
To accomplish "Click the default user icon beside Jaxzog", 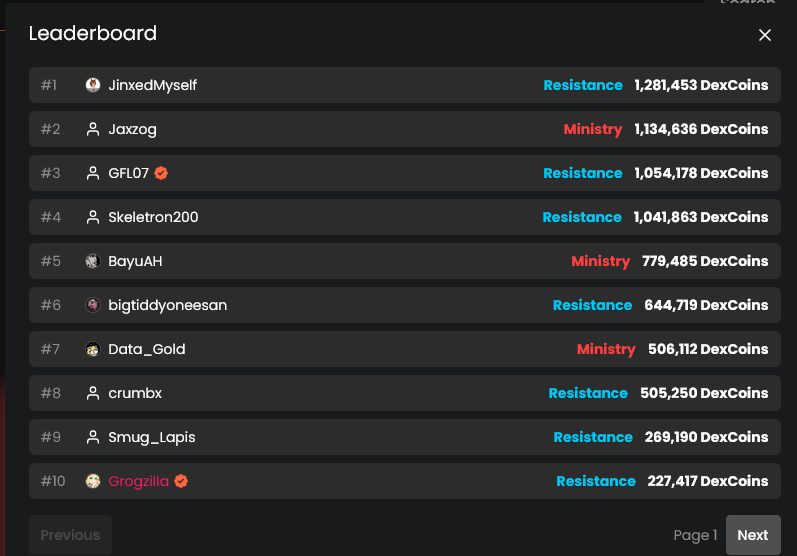I will [x=93, y=129].
